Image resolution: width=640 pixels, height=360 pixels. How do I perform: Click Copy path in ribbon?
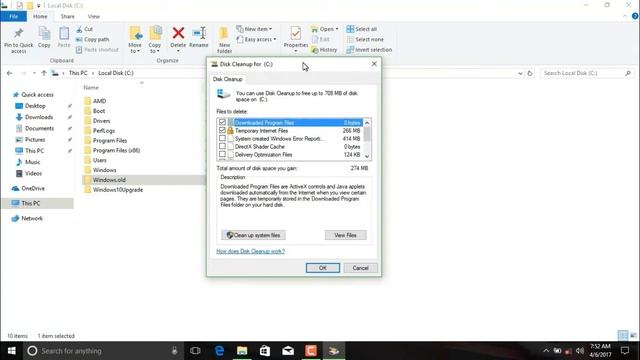pos(93,40)
